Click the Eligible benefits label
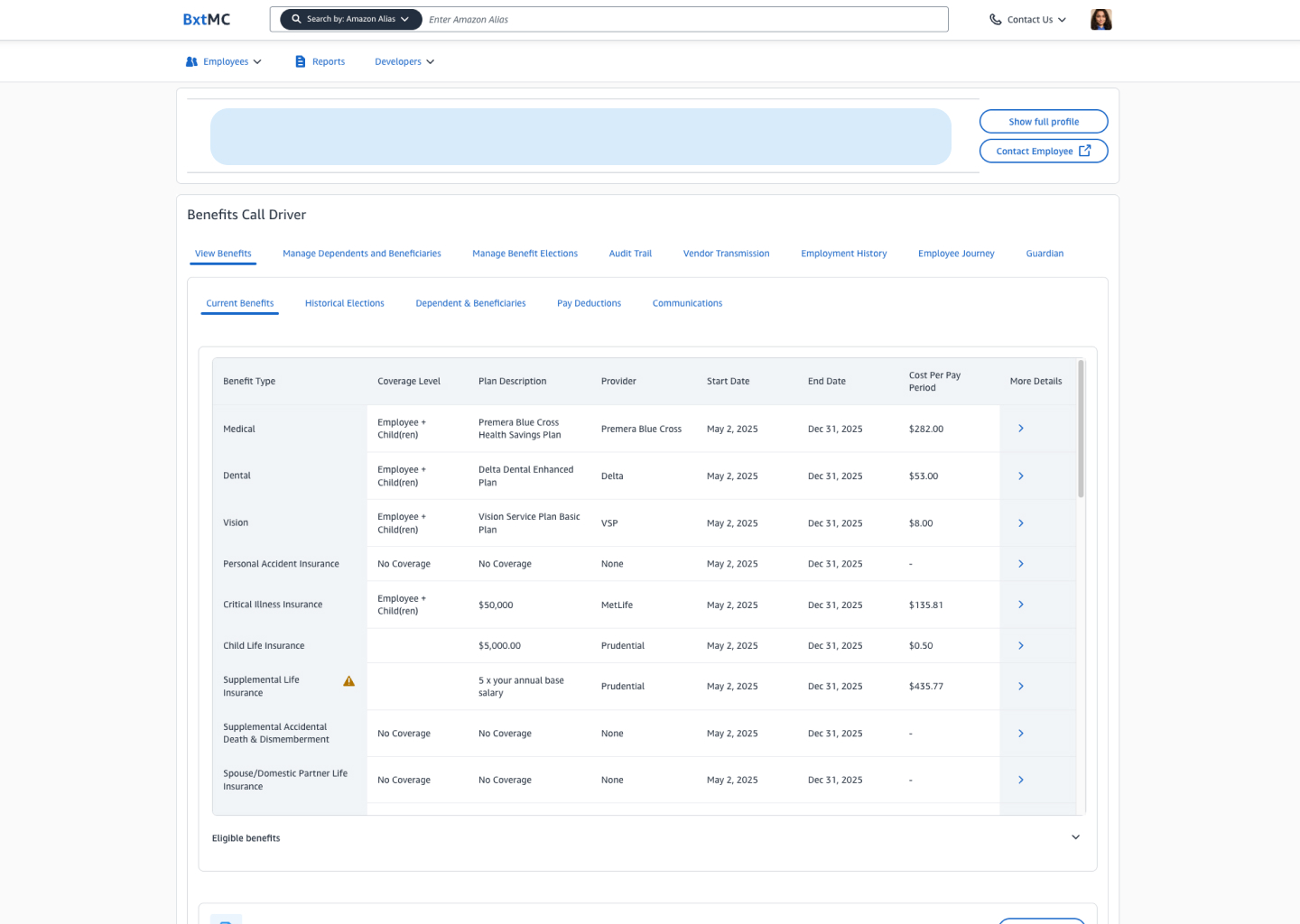The image size is (1300, 924). point(246,838)
